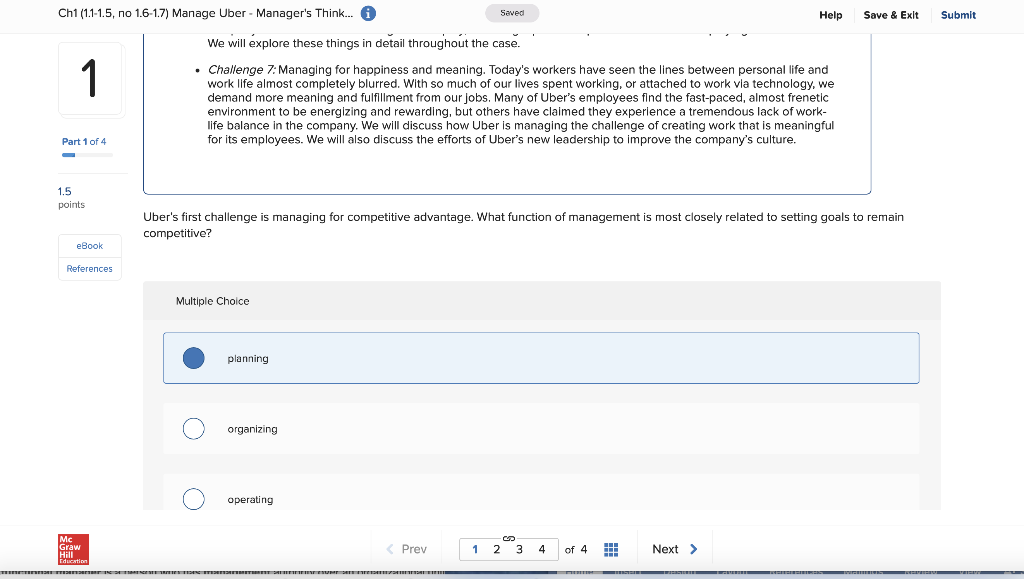The width and height of the screenshot is (1024, 579).
Task: Click the chain link icon above page numbers
Action: [508, 536]
